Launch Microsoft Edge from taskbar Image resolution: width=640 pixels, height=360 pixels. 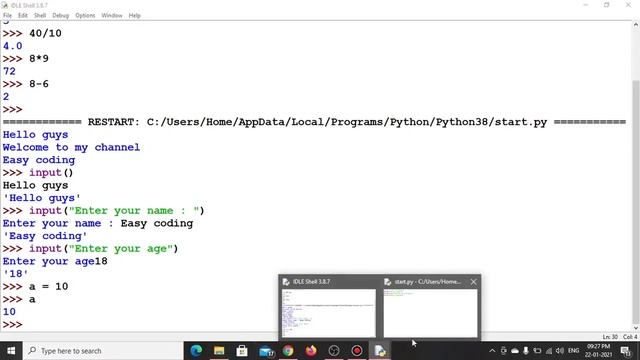point(196,351)
